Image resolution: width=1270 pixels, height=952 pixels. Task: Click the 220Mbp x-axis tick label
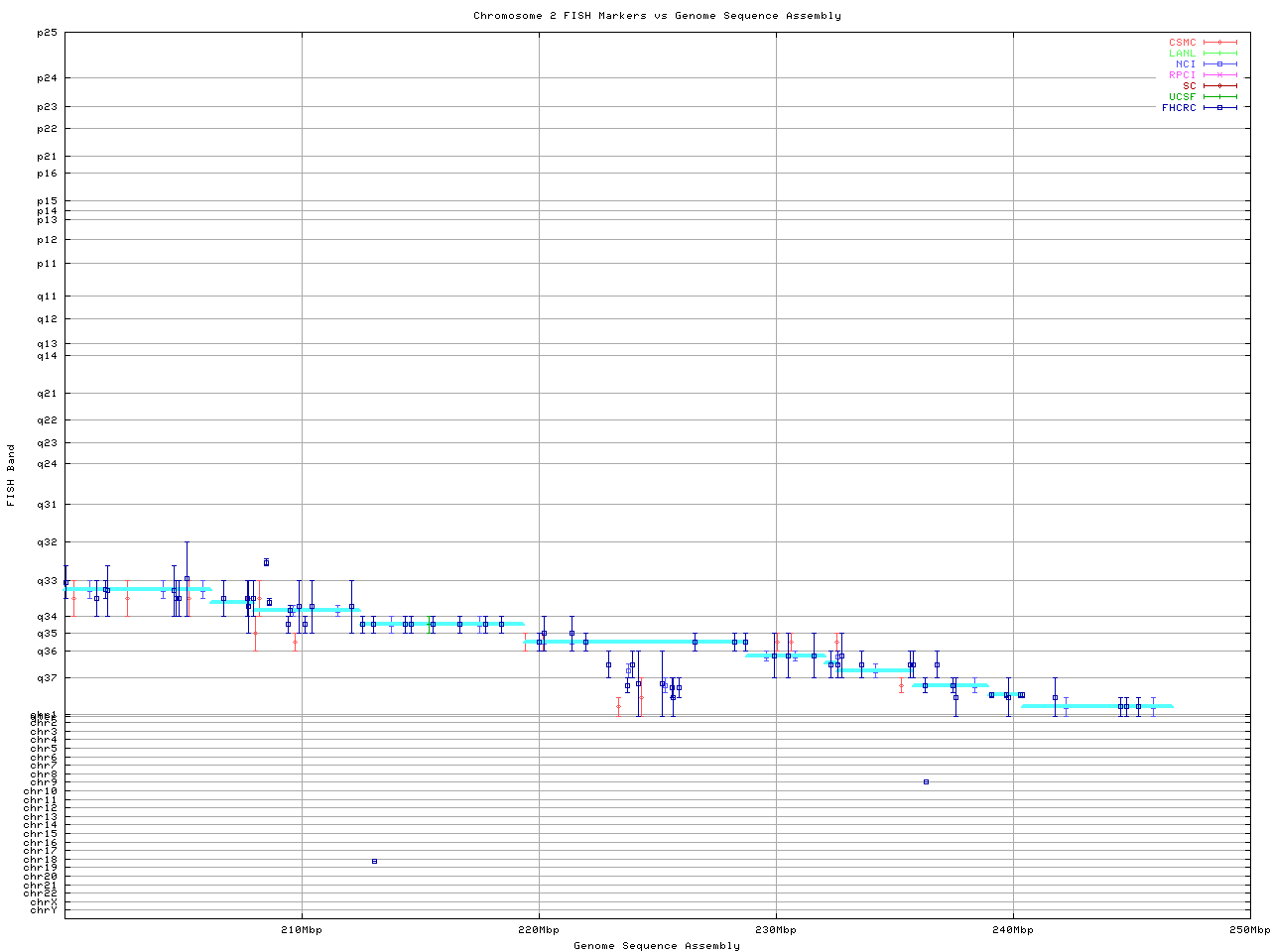tap(539, 930)
